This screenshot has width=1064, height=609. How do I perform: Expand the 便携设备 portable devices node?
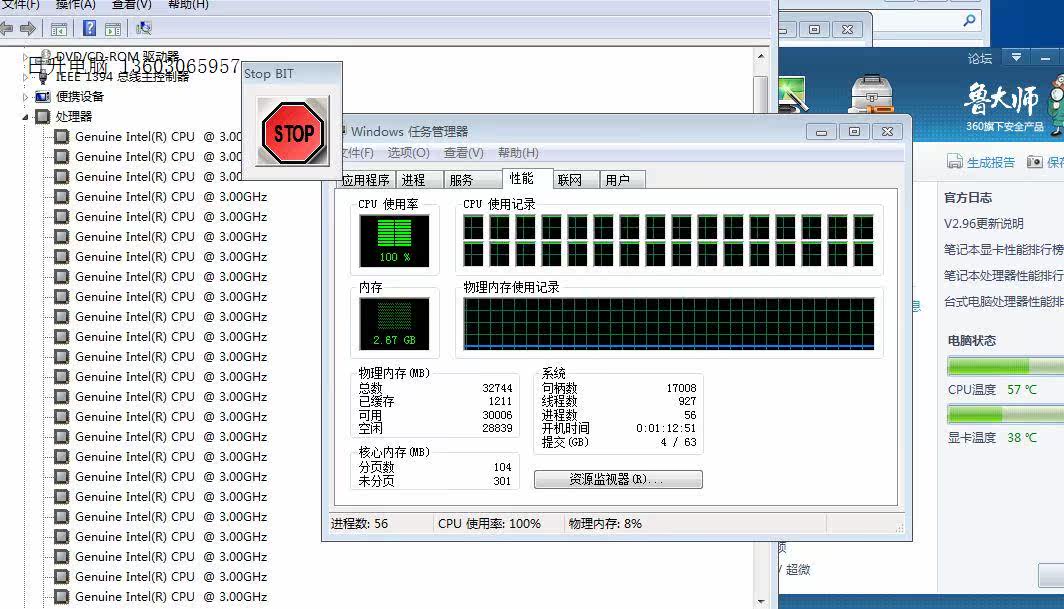pyautogui.click(x=26, y=97)
